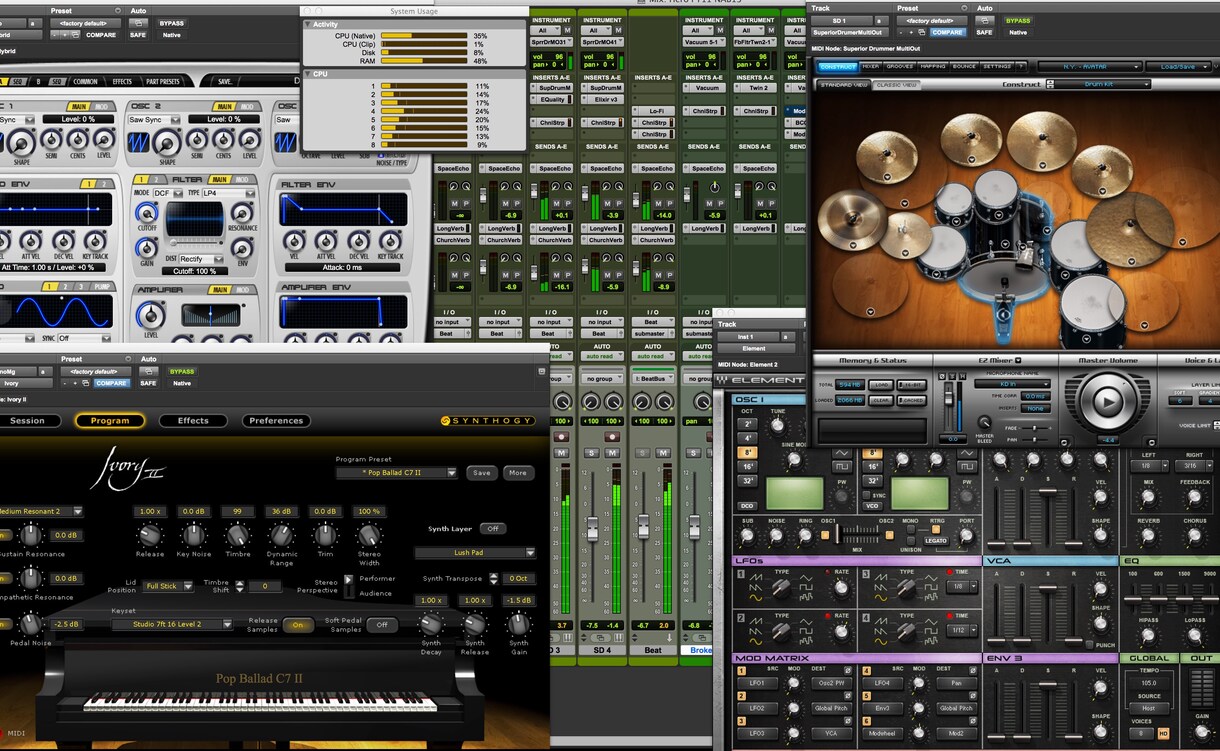Click the SD 4 track volume fader
Screen dimensions: 1220x751
592,527
